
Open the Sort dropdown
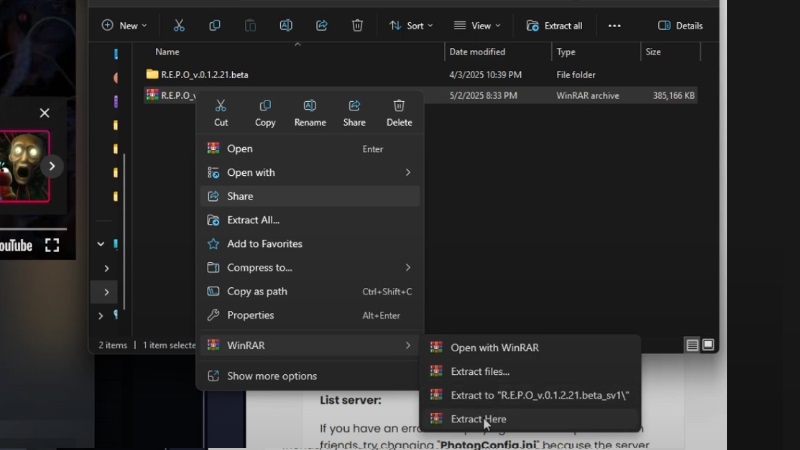point(411,26)
